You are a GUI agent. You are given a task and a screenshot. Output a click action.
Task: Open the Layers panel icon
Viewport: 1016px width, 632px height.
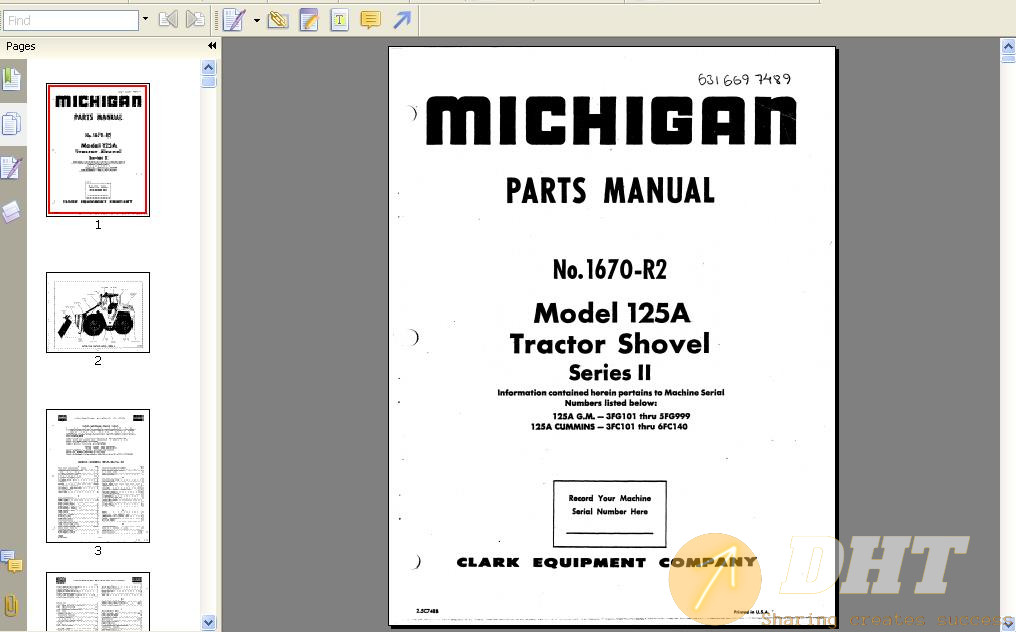click(x=12, y=211)
